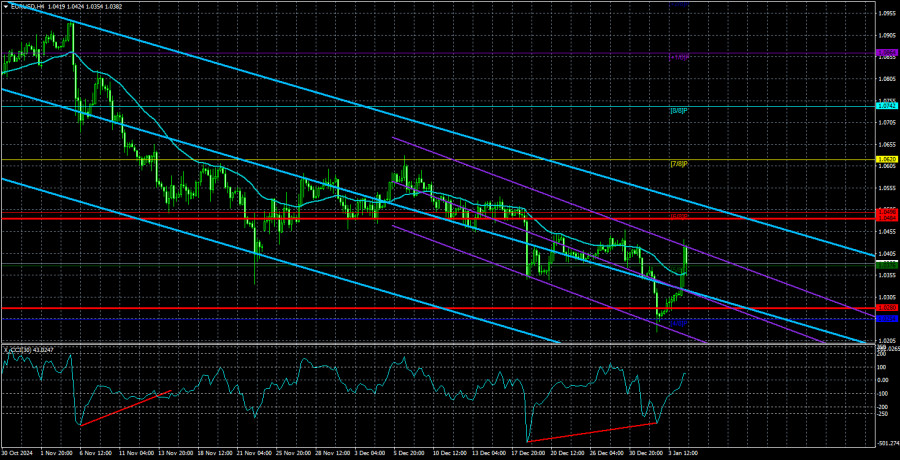Click the purple 1.0864 price tag on axis
Image resolution: width=900 pixels, height=460 pixels.
point(886,52)
